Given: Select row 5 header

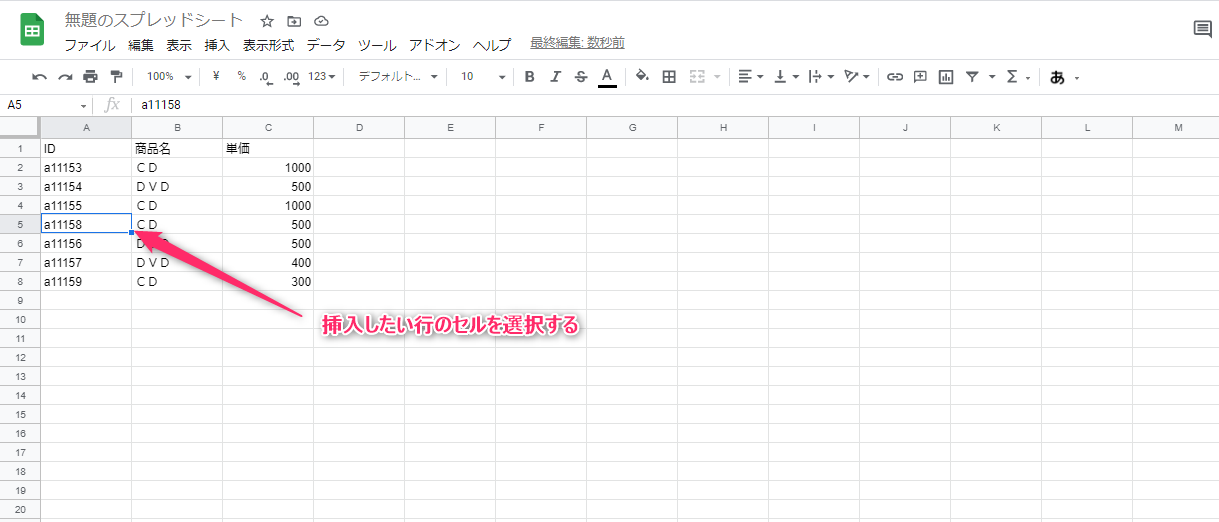Looking at the screenshot, I should click(20, 224).
